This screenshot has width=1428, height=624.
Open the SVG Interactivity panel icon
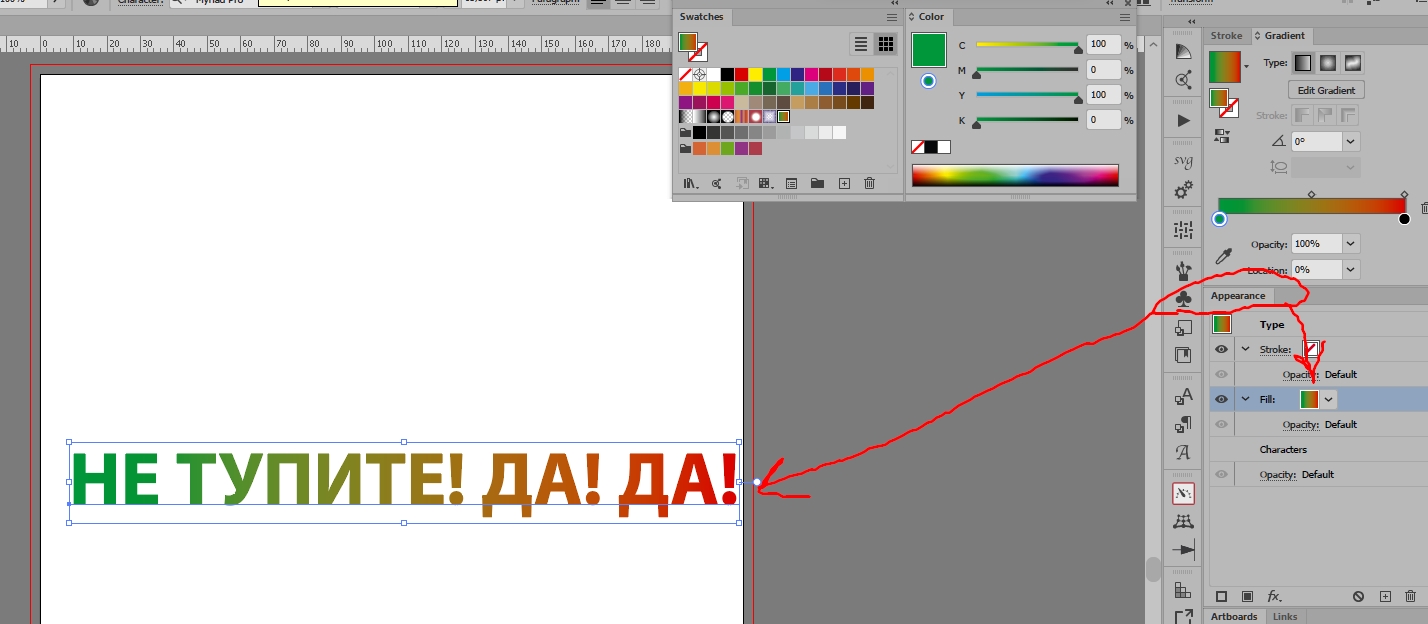click(x=1183, y=161)
